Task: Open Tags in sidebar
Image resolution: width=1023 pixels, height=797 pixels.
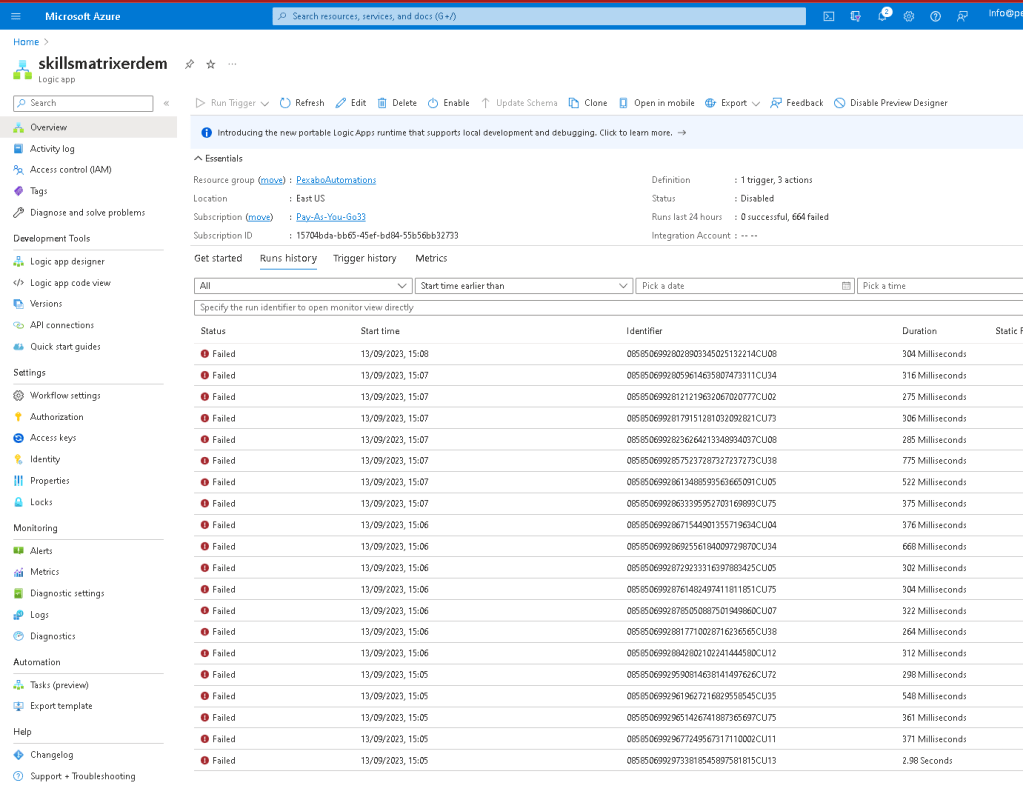Action: [x=38, y=191]
